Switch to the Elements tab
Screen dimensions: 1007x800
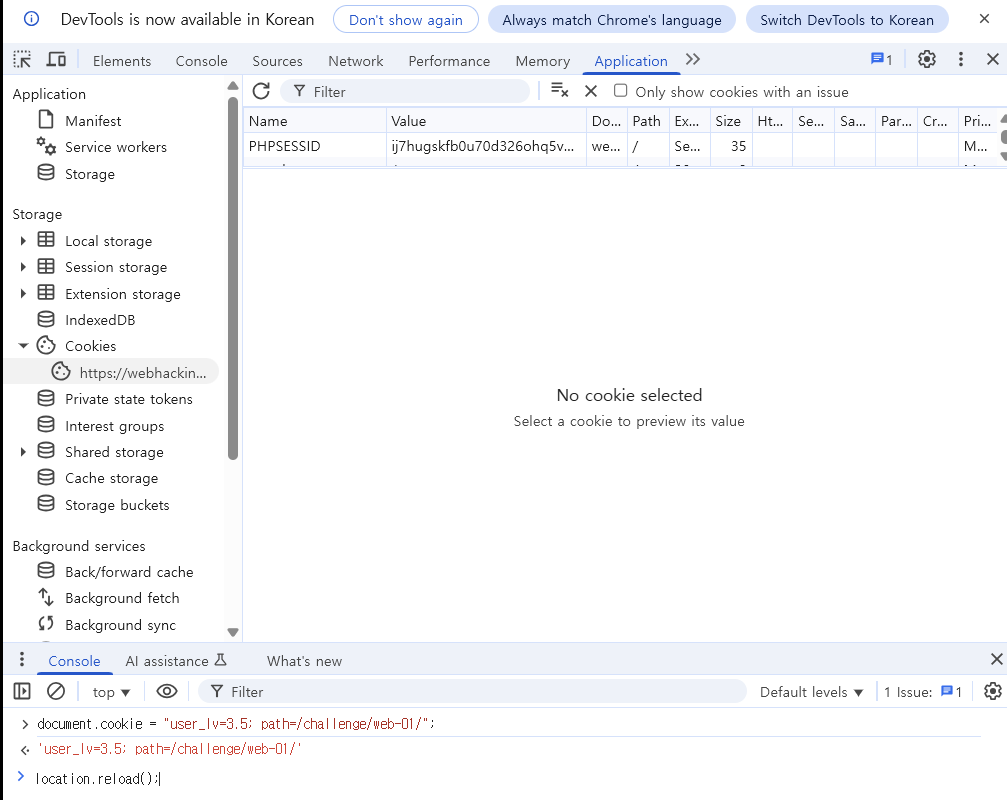coord(122,61)
